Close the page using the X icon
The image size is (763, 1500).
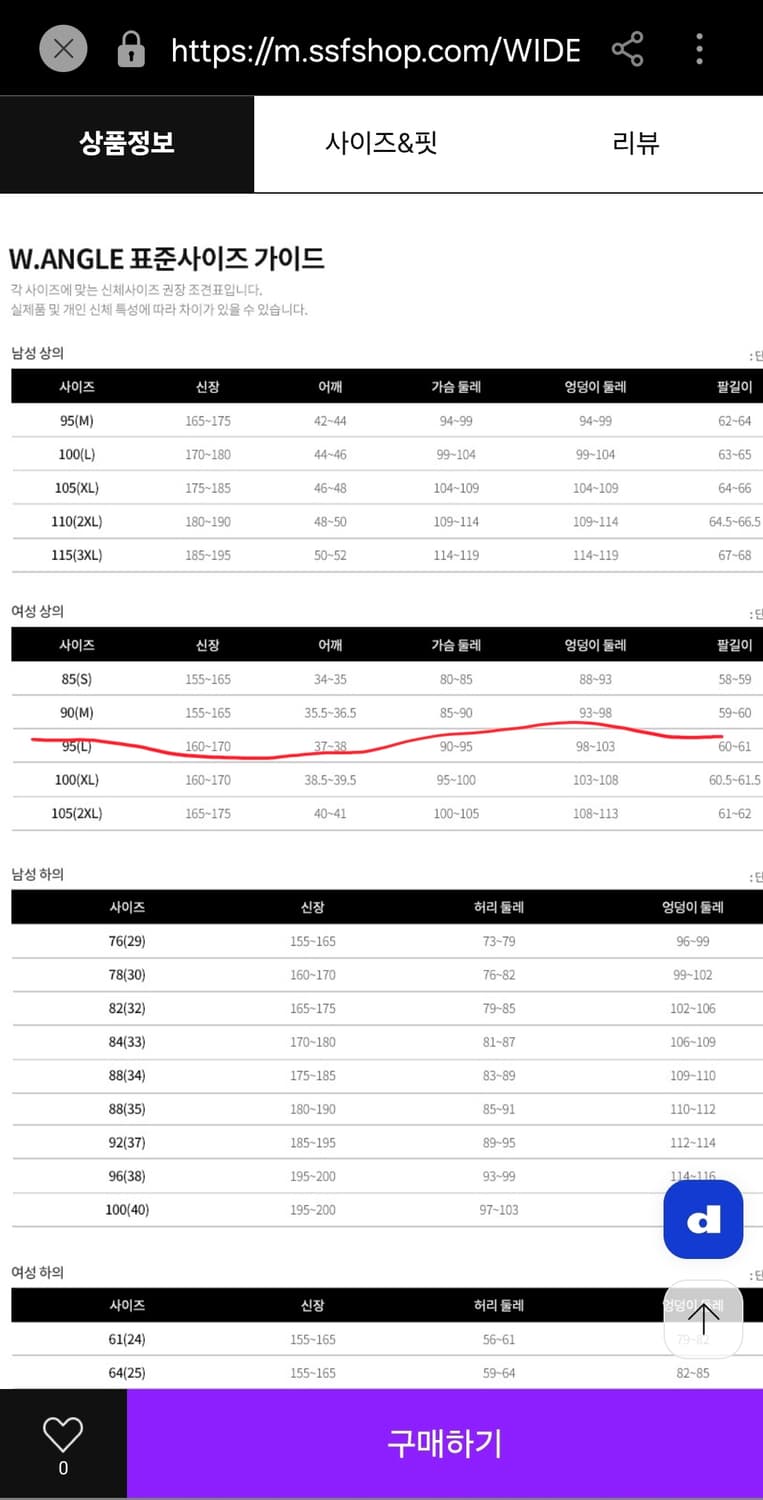coord(62,47)
